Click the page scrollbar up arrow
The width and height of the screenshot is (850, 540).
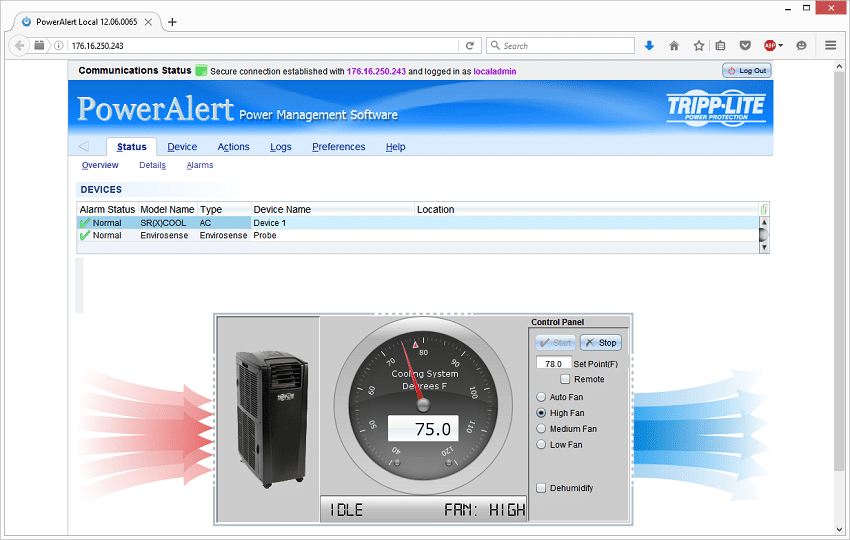839,66
